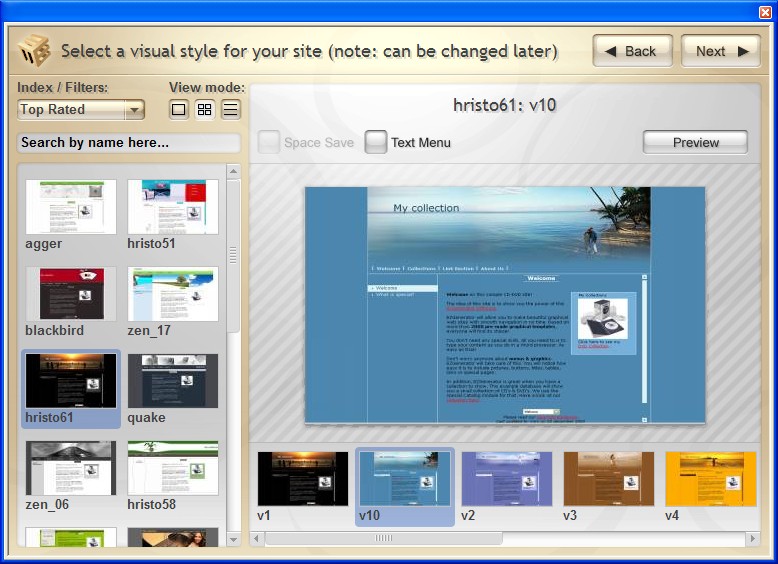778x564 pixels.
Task: Click the wizard logo icon in header
Action: pyautogui.click(x=35, y=50)
